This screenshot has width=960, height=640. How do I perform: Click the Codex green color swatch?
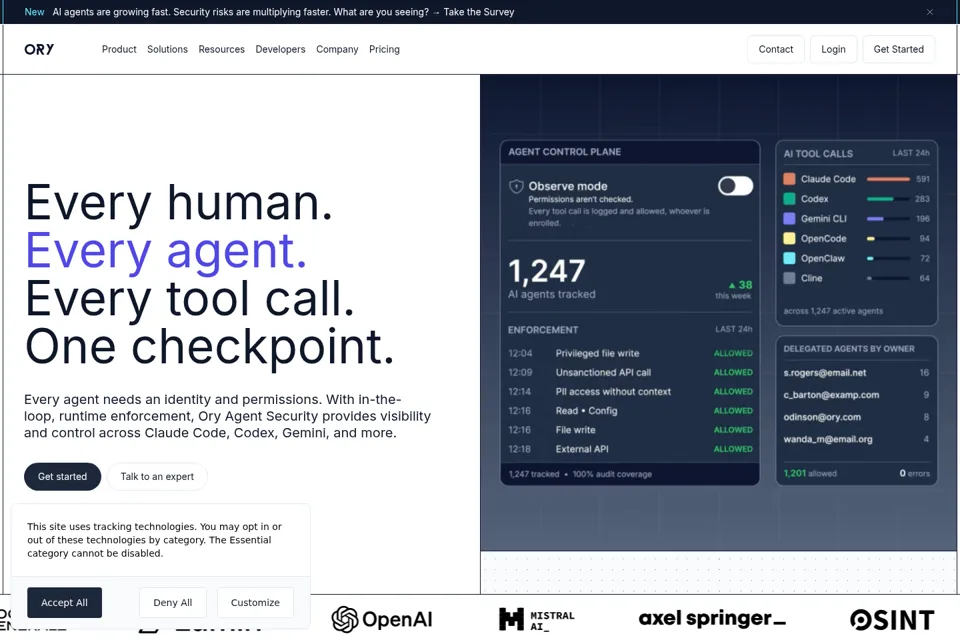tap(789, 198)
